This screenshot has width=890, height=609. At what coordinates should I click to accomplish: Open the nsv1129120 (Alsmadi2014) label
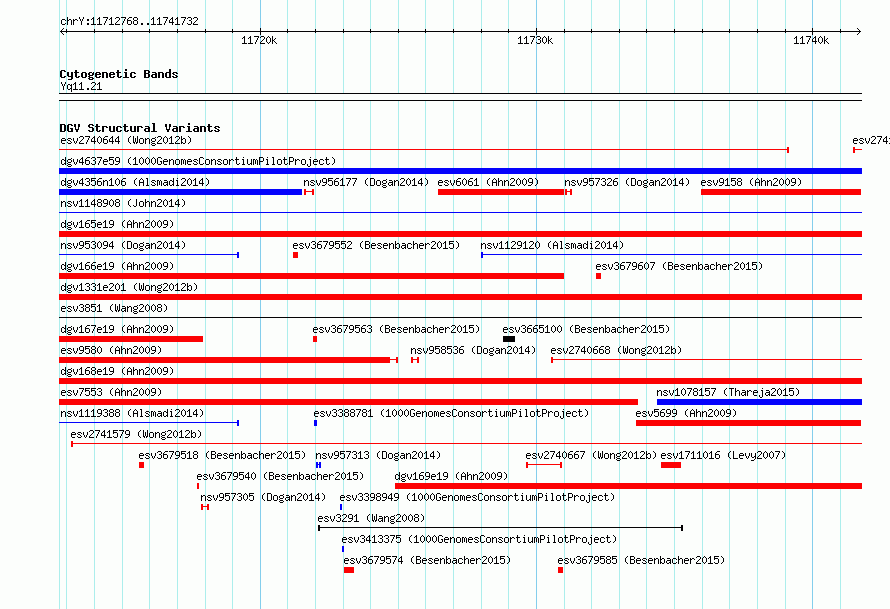tap(552, 245)
